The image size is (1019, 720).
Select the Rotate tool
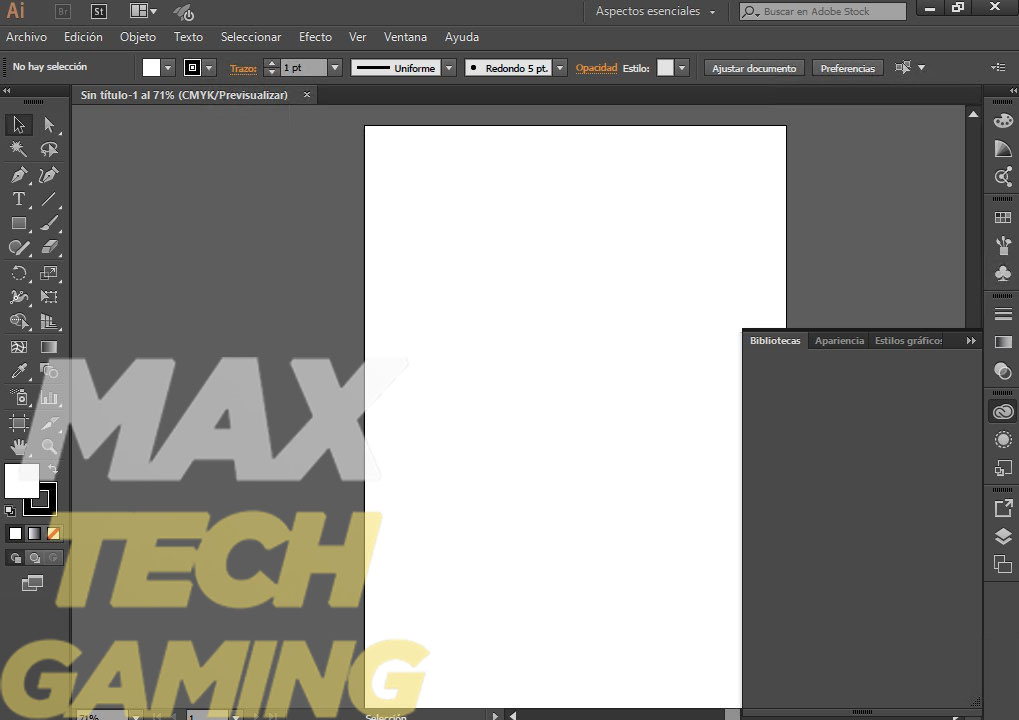pyautogui.click(x=18, y=273)
